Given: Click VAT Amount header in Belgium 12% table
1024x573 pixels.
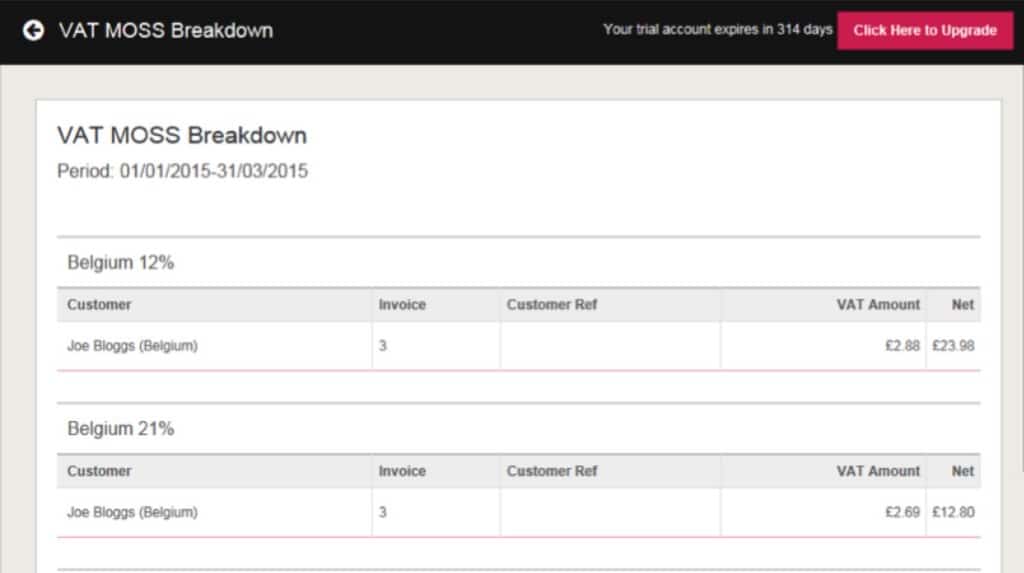Looking at the screenshot, I should pyautogui.click(x=878, y=305).
